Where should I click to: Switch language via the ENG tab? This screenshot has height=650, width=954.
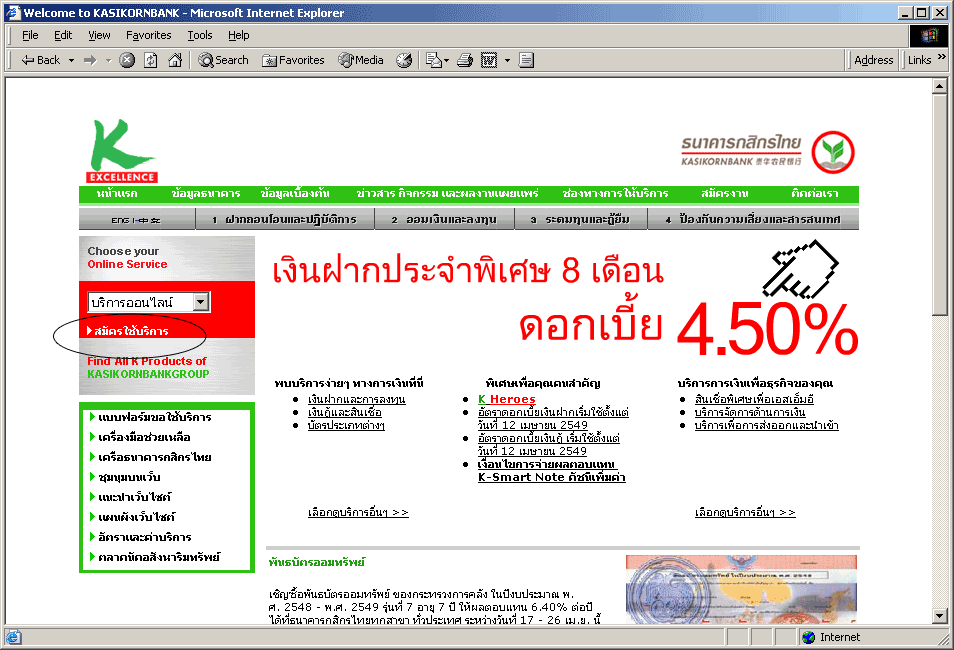coord(136,220)
